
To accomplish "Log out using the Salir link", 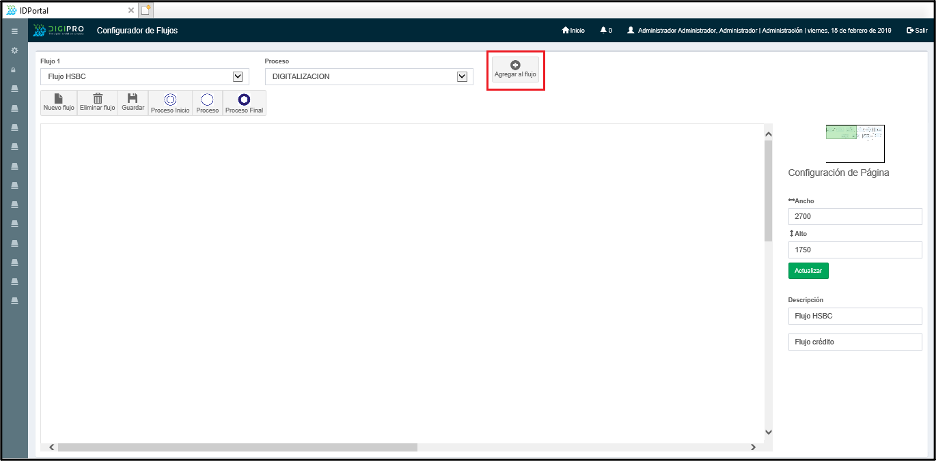I will click(x=916, y=30).
